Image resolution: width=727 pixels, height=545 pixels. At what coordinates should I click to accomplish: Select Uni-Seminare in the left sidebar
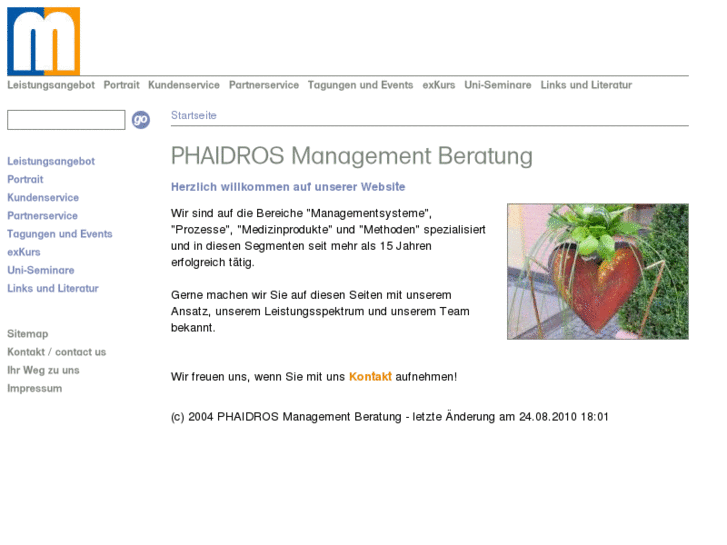point(41,269)
